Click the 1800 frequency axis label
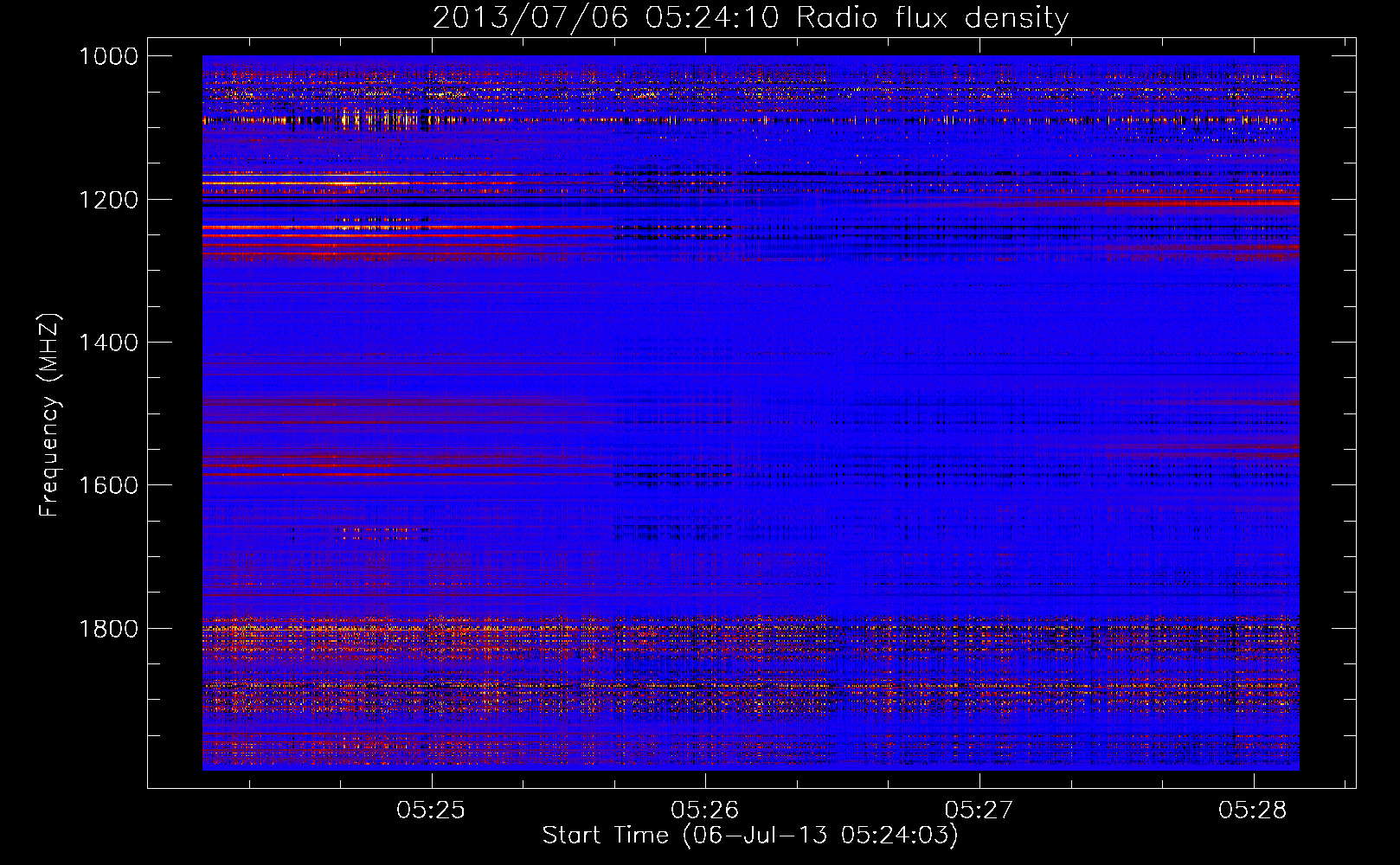Viewport: 1400px width, 865px height. (x=108, y=628)
